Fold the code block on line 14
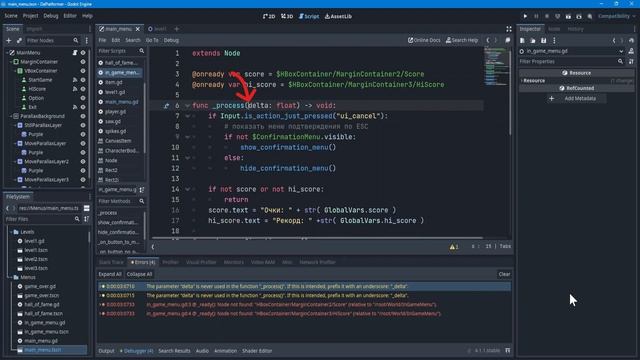Viewport: 640px width, 360px height. coord(187,189)
